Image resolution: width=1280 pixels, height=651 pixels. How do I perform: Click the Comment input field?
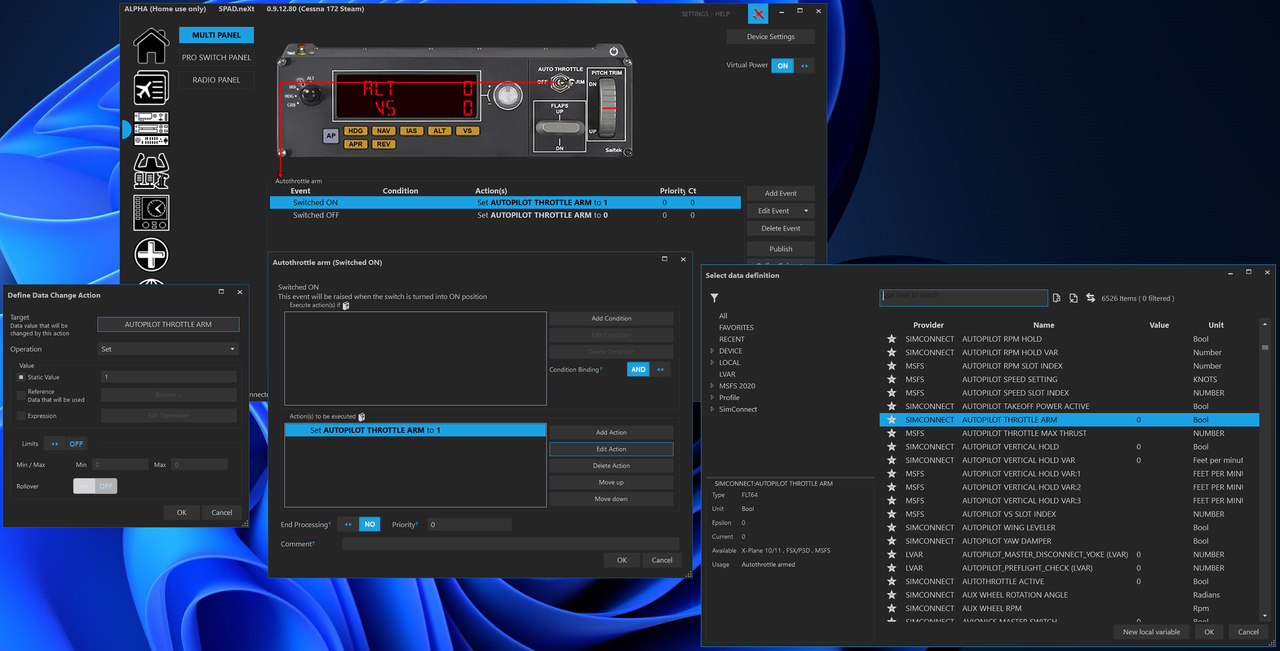[510, 544]
